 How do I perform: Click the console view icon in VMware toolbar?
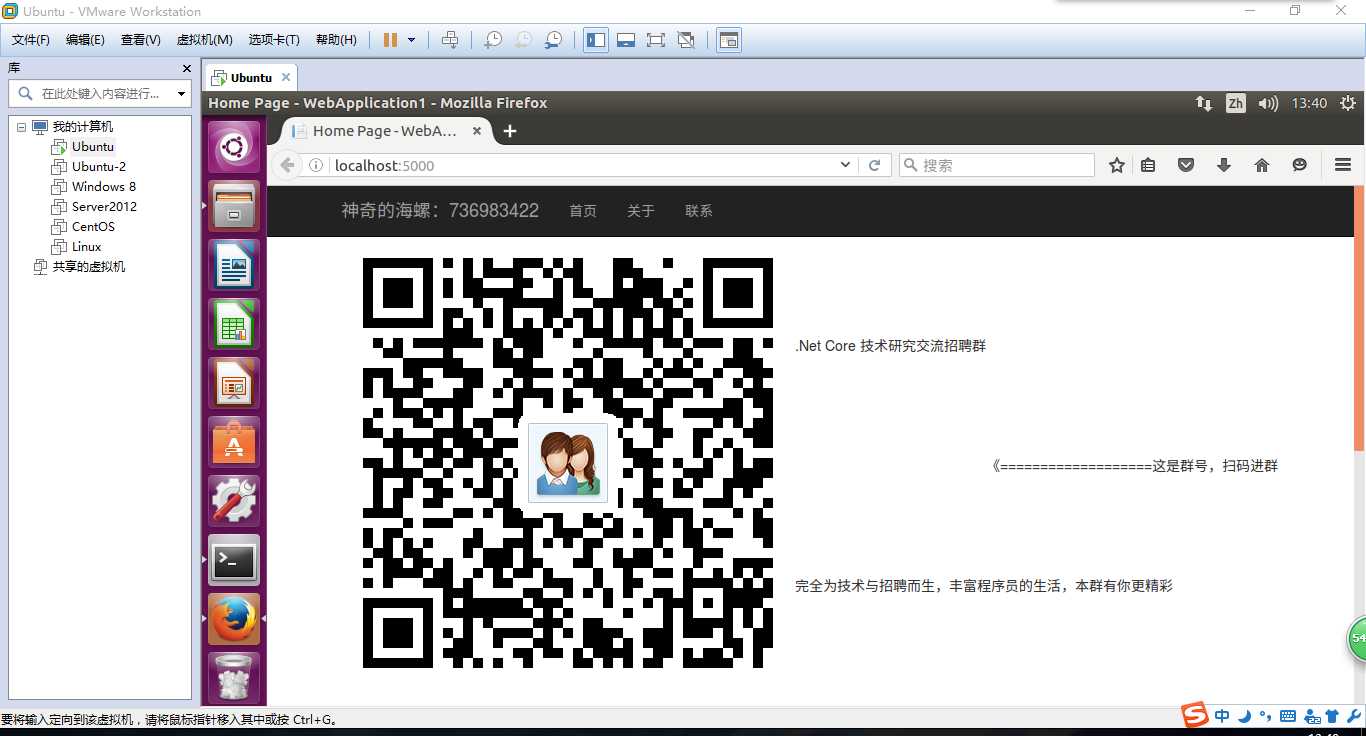point(729,40)
